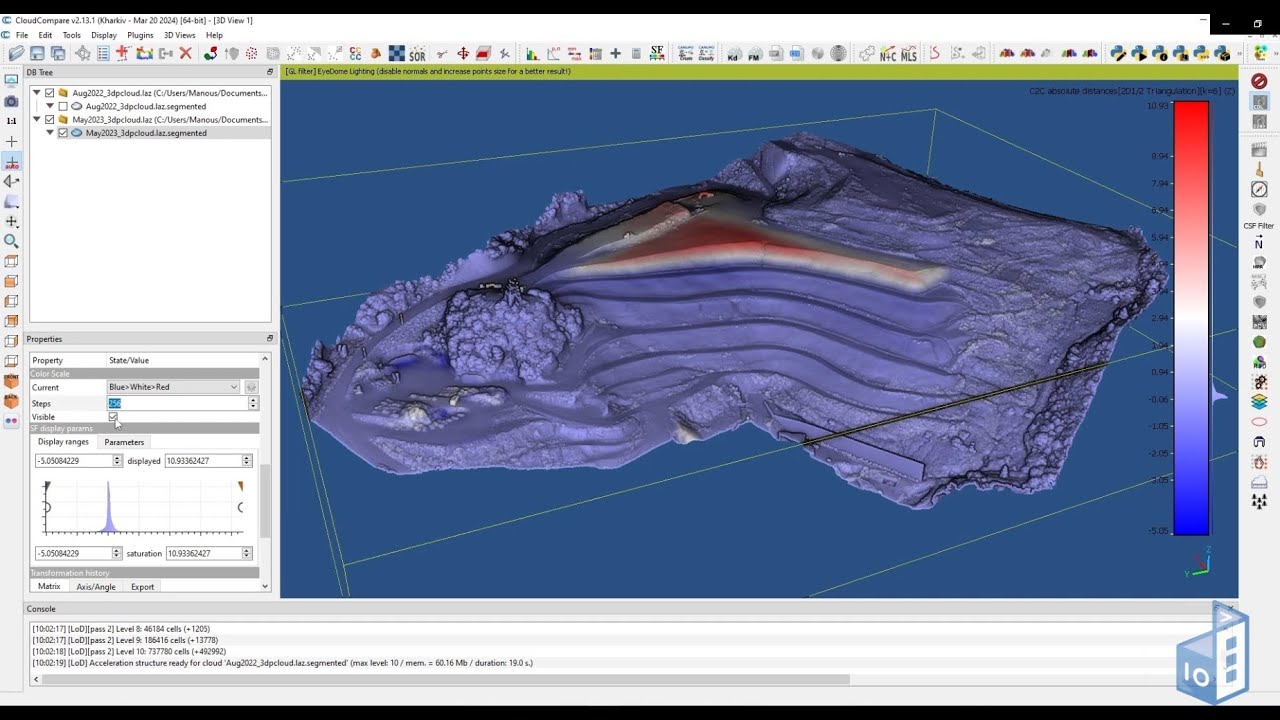
Task: Collapse the Aug2022_3dpcloud.laz tree folder
Action: (37, 93)
